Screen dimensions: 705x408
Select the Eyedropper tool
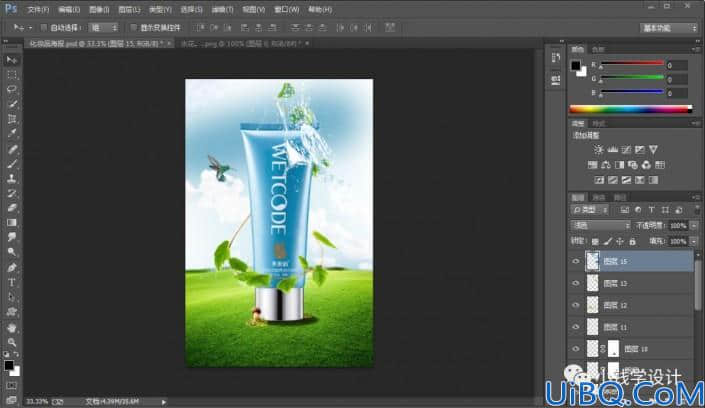click(x=12, y=134)
